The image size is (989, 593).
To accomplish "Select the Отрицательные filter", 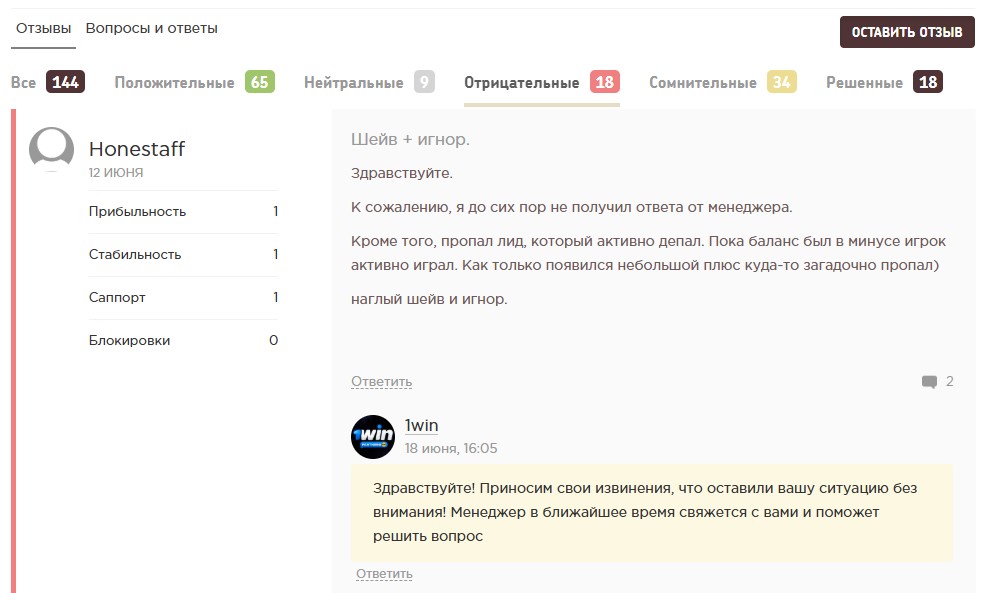I will coord(542,82).
